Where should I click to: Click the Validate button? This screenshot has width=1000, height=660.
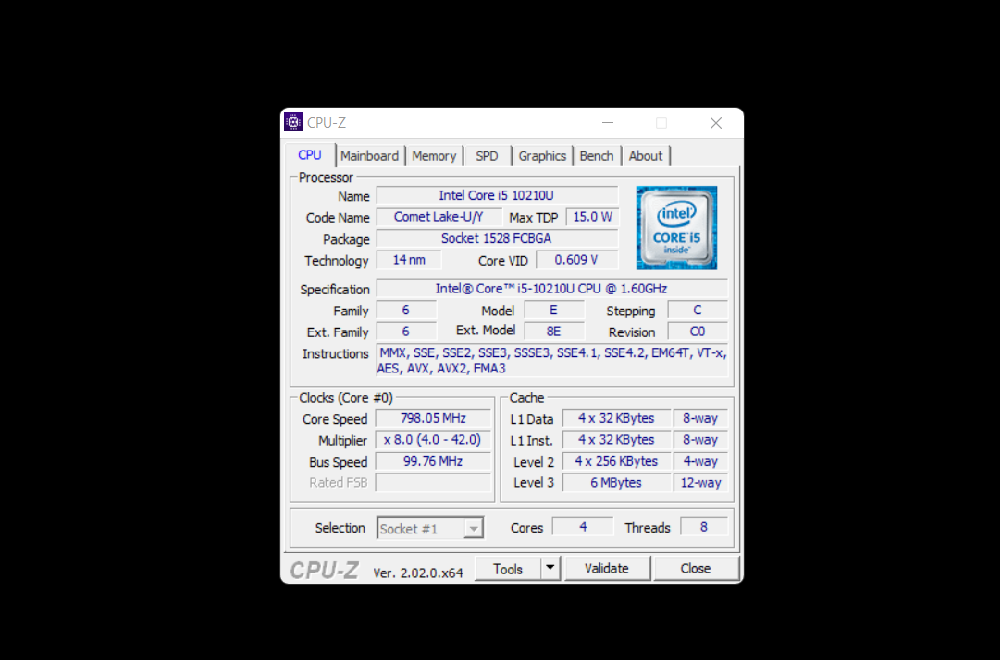[607, 568]
